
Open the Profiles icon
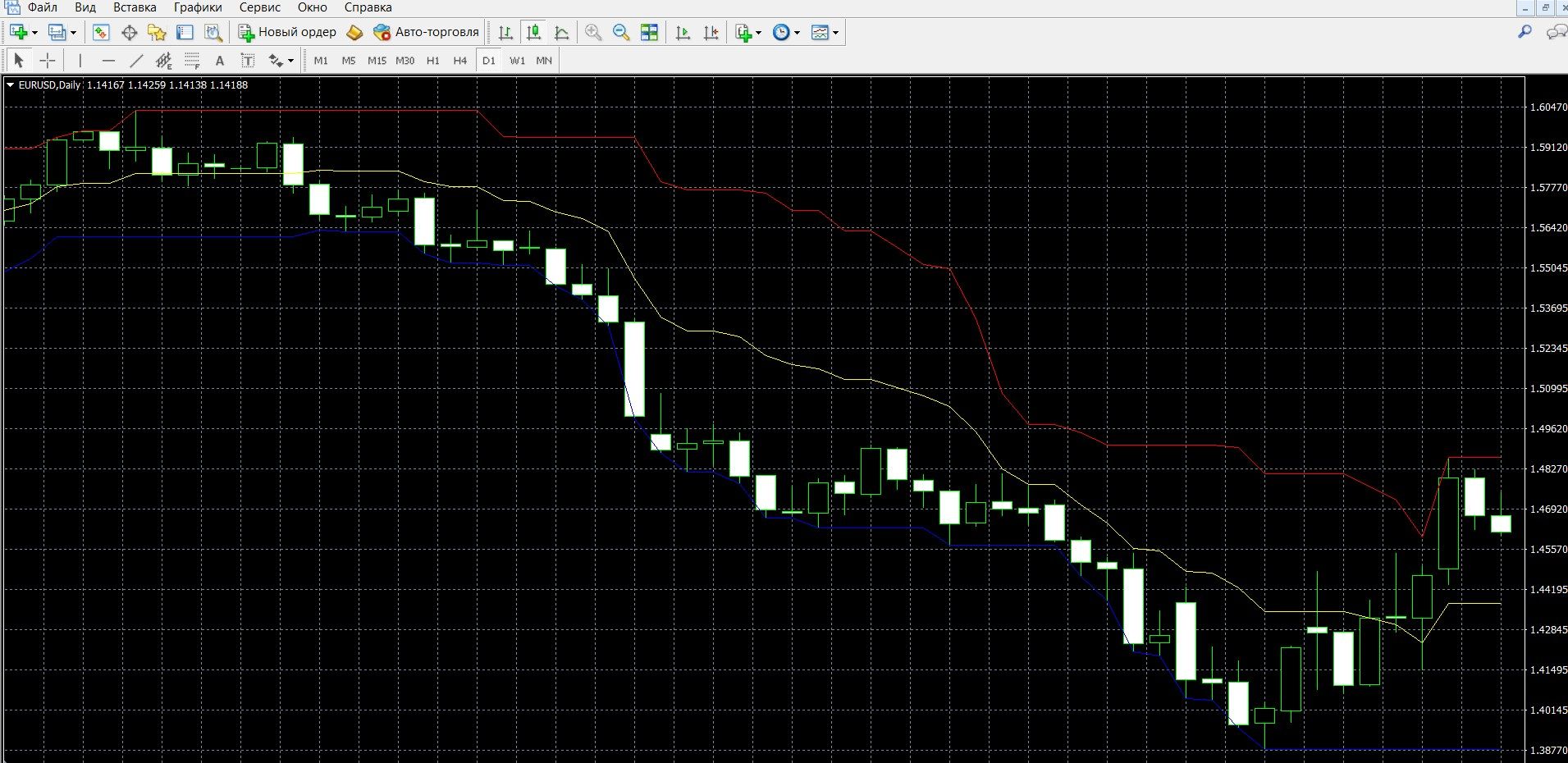click(57, 32)
